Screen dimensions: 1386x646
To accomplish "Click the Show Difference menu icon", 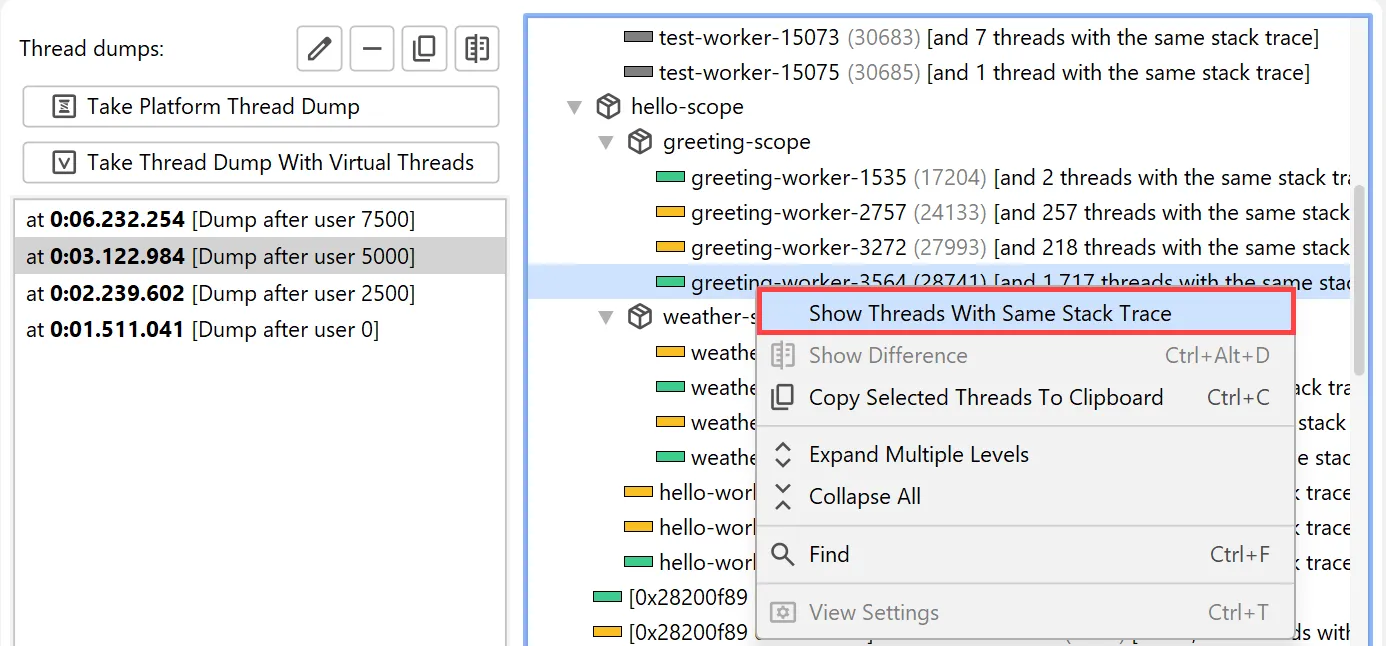I will pyautogui.click(x=783, y=356).
